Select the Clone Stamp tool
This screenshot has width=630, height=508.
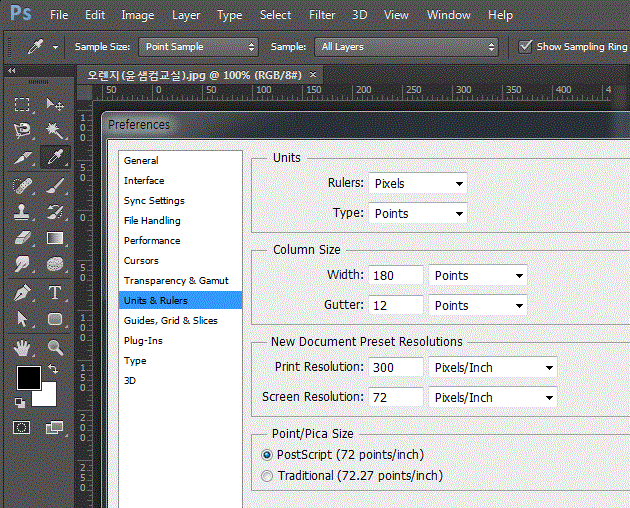[22, 212]
